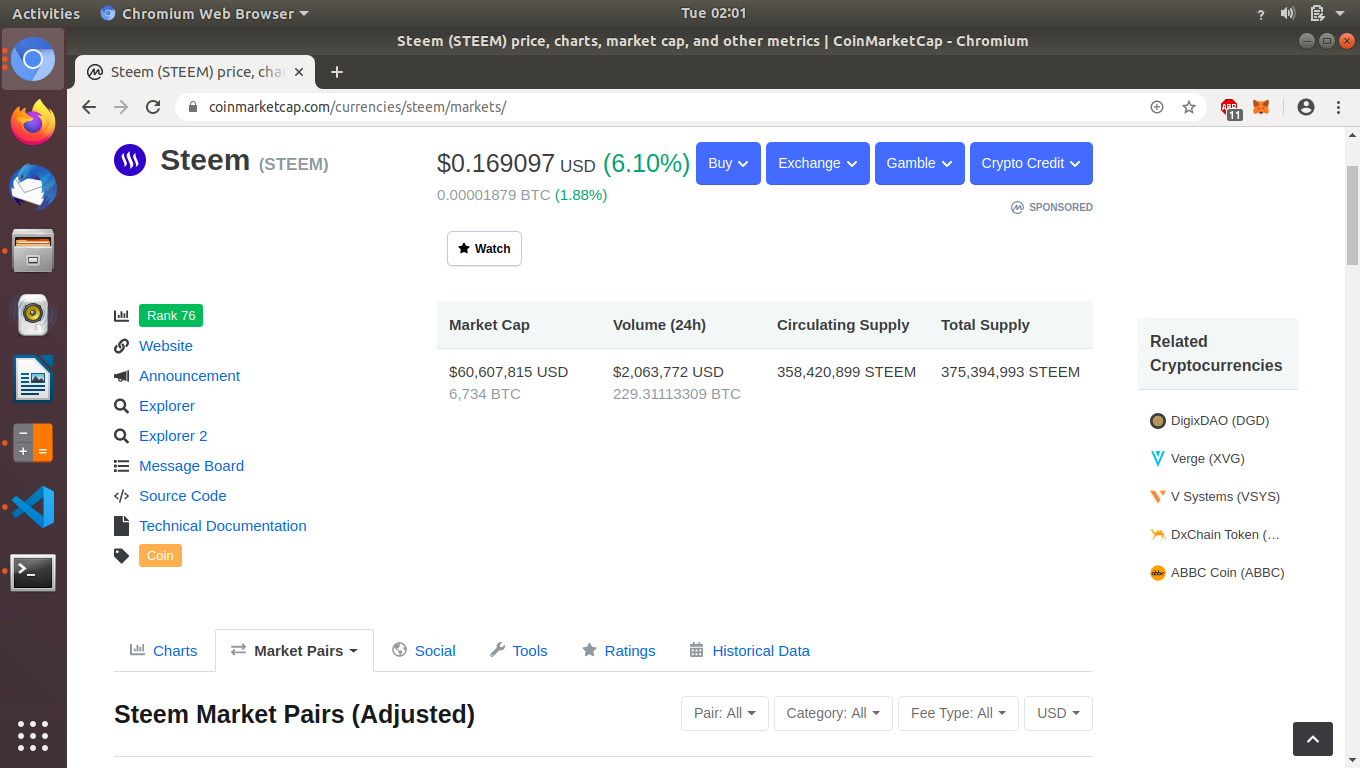Open the Message Board link

pos(191,466)
